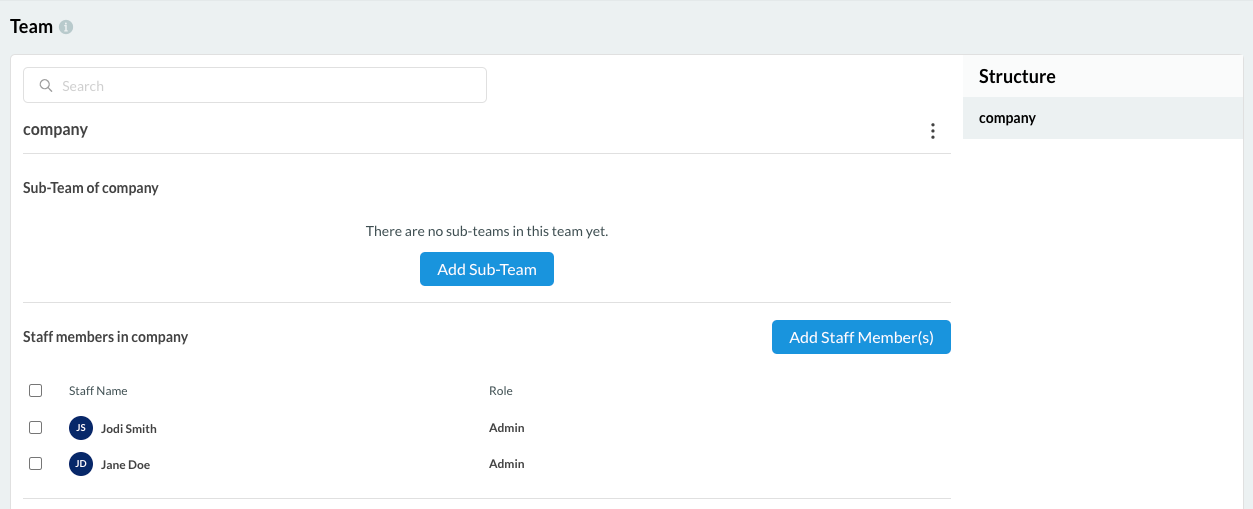Click the company team heading
The image size is (1253, 509).
(56, 130)
